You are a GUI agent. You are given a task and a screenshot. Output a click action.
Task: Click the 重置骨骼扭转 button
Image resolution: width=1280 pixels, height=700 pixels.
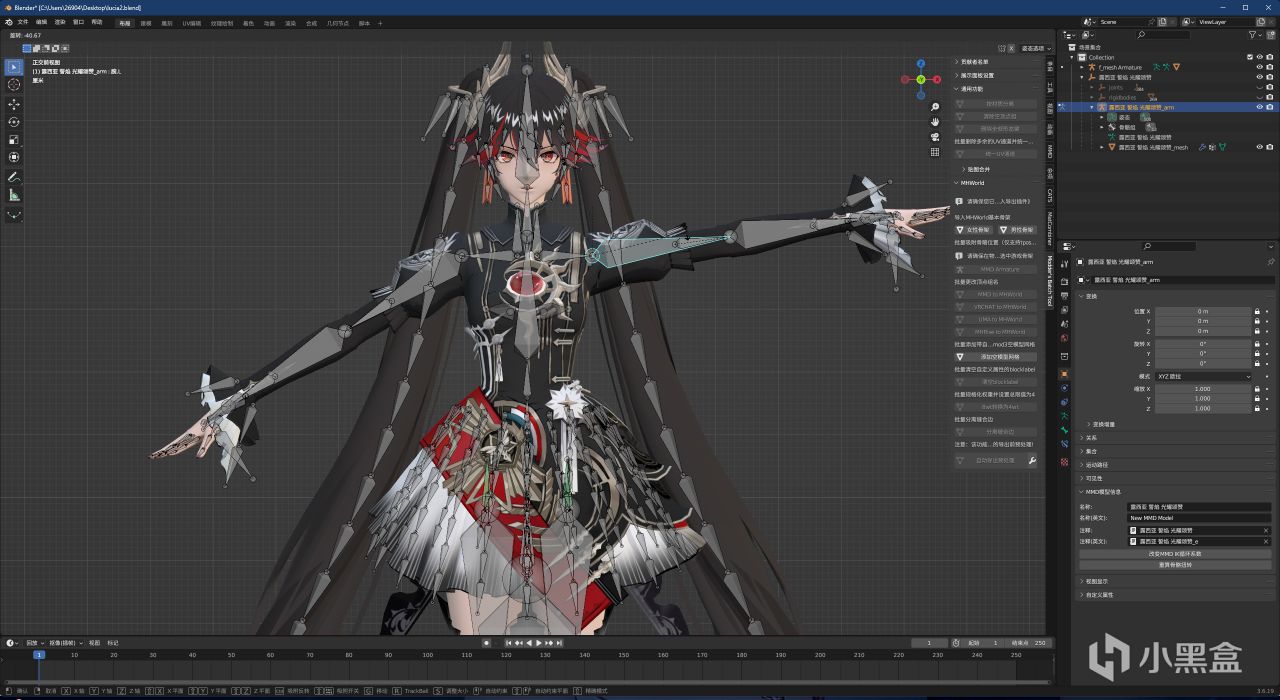click(x=1175, y=564)
